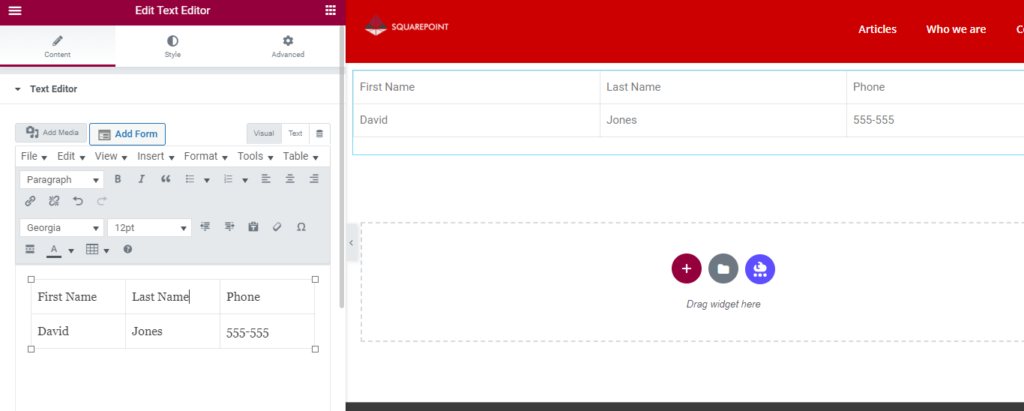Click the insert link chain icon
This screenshot has width=1024, height=411.
click(x=30, y=201)
